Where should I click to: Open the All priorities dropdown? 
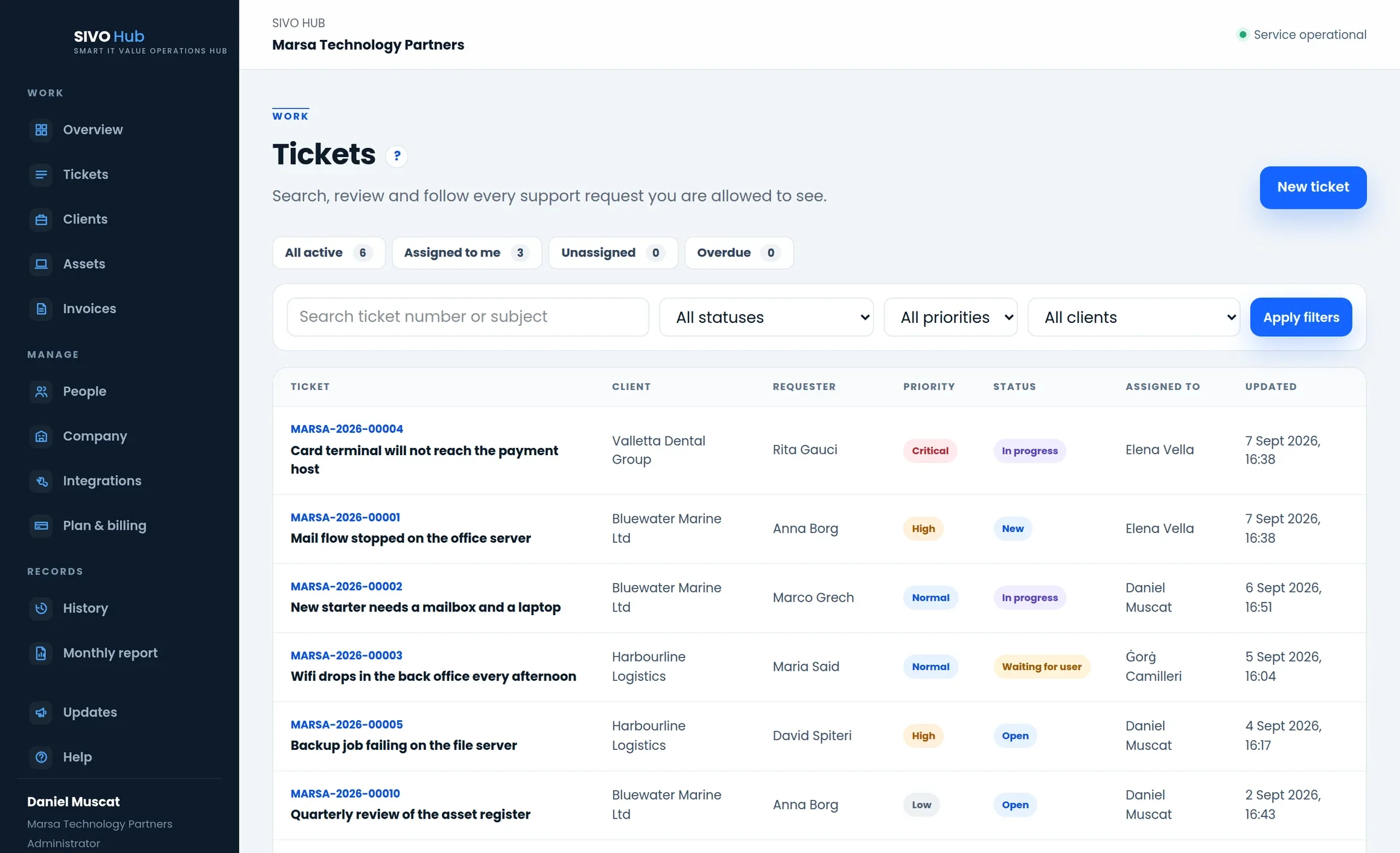950,317
